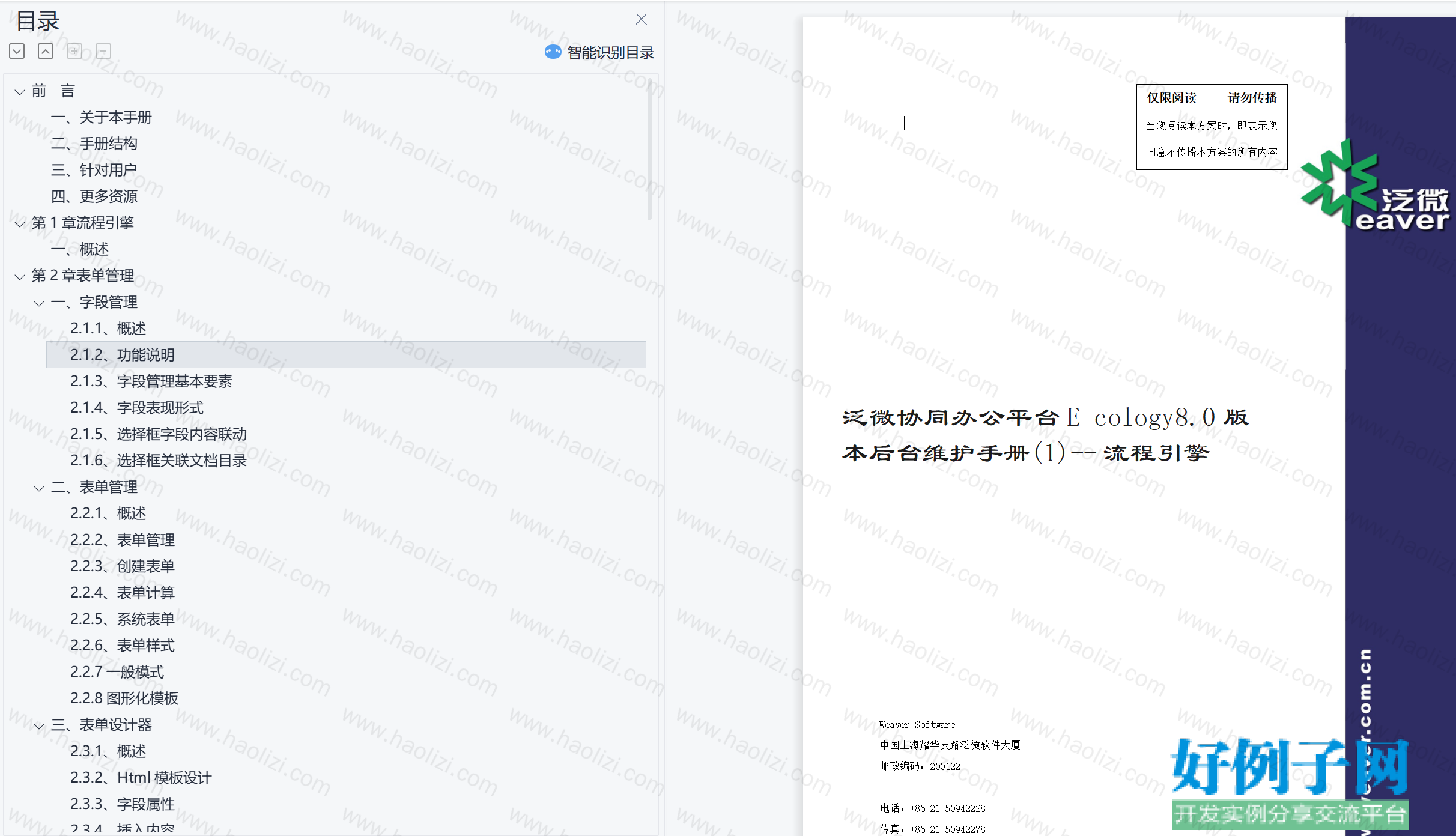Image resolution: width=1456 pixels, height=836 pixels.
Task: Click the postal code line 邮政编码:200122
Action: click(920, 766)
